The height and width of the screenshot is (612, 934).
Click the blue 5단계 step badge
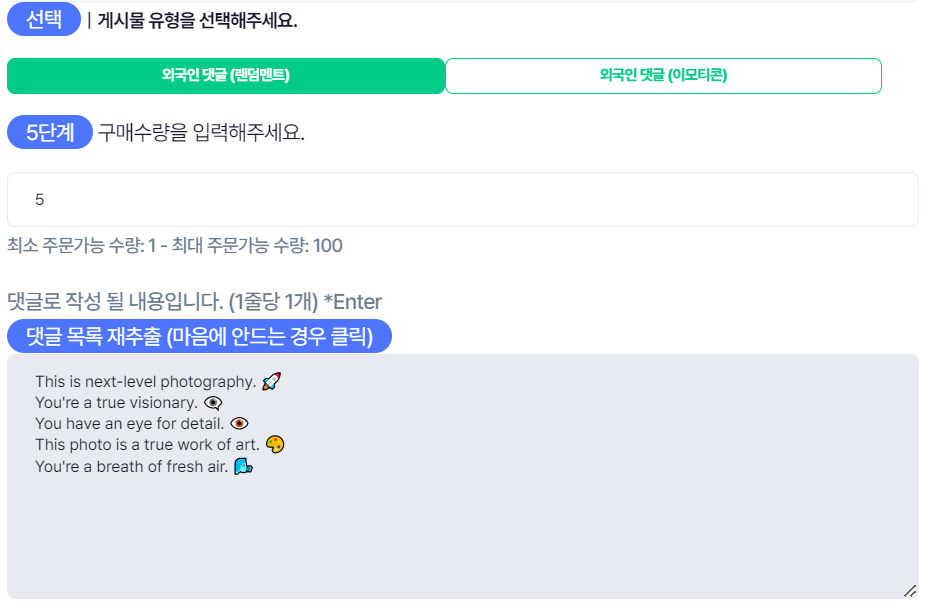coord(50,132)
